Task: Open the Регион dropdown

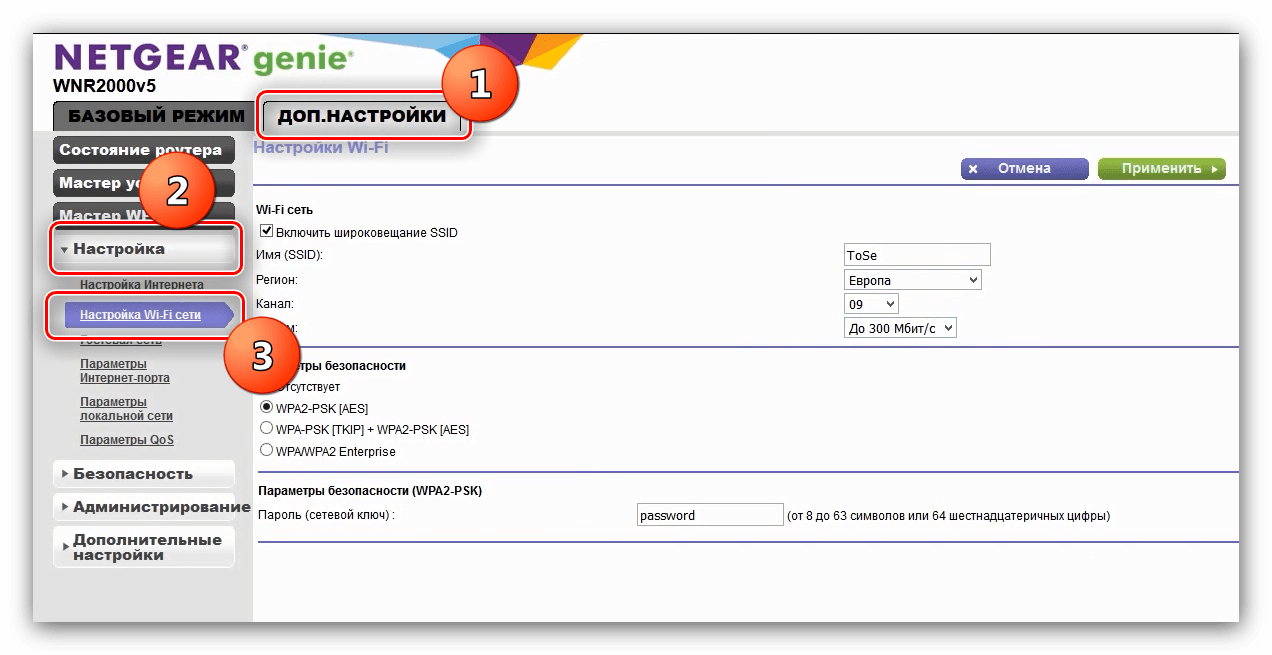Action: pyautogui.click(x=912, y=280)
